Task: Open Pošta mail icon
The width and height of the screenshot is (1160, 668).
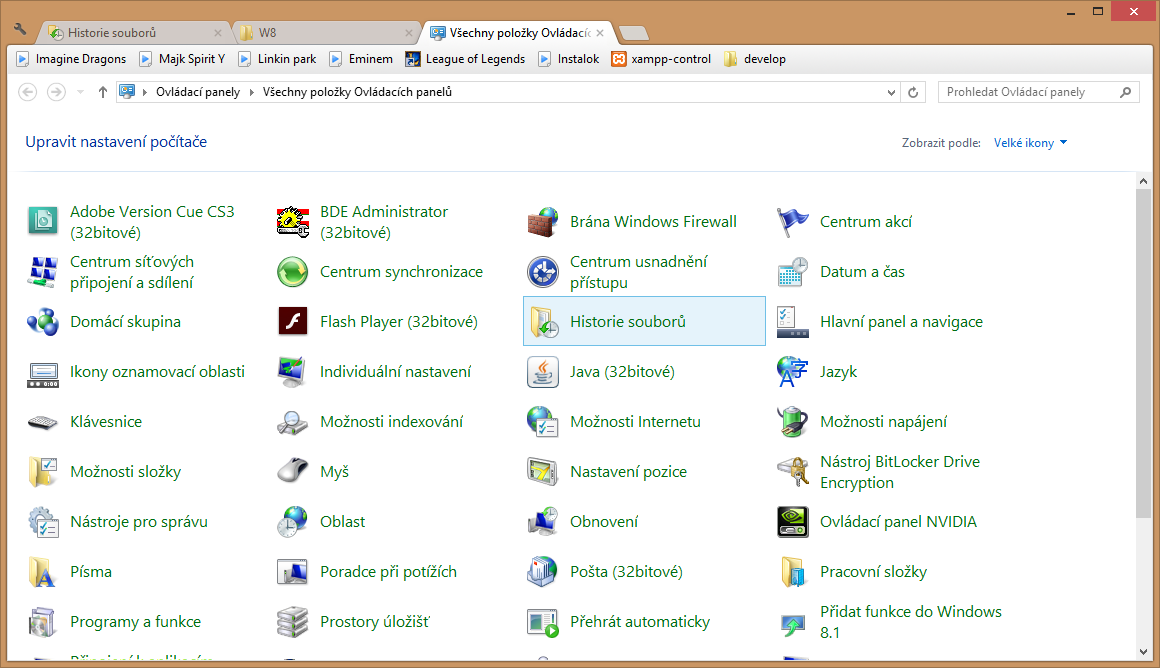Action: pos(543,572)
